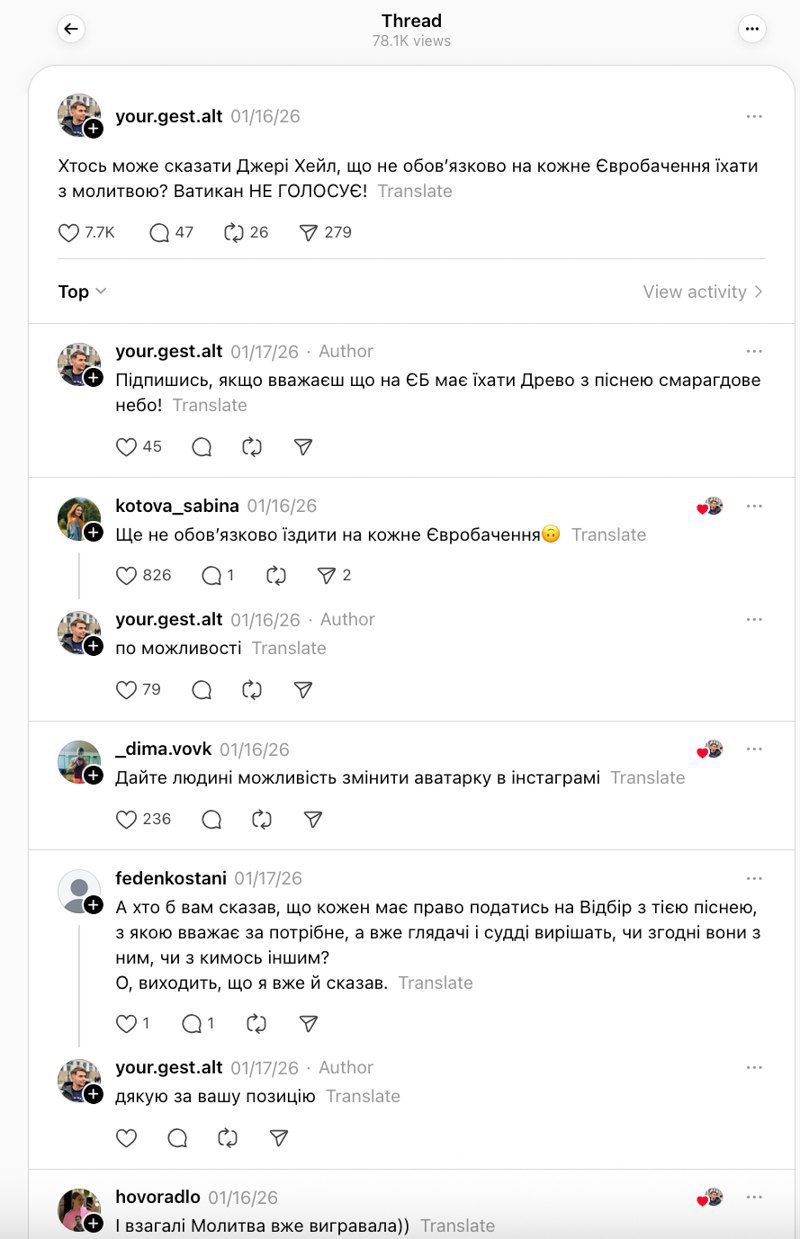Screen dimensions: 800x1239
Task: Repost _dima.vovk's comment
Action: pyautogui.click(x=262, y=820)
